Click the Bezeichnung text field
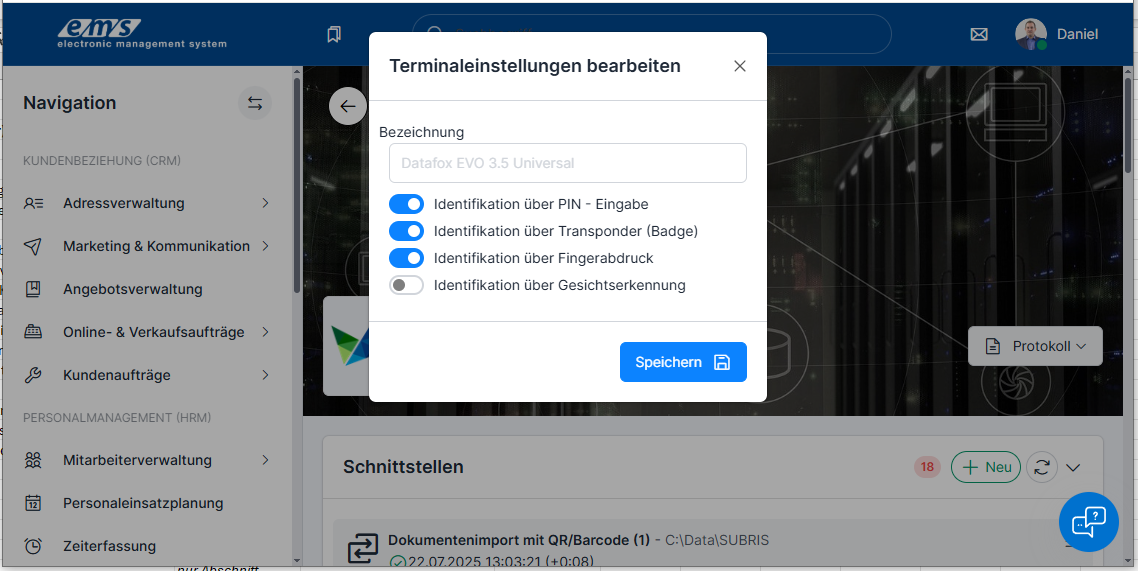 click(x=567, y=163)
